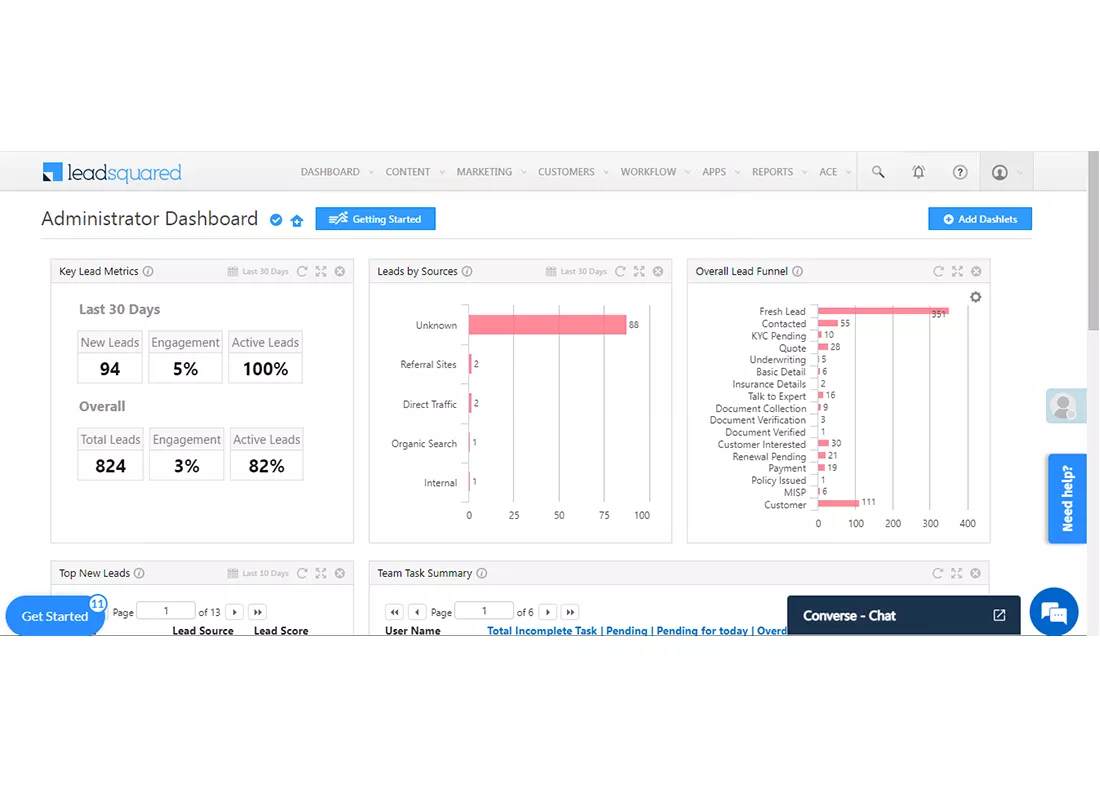This screenshot has height=810, width=1100.
Task: Refresh the Key Lead Metrics dashlet
Action: click(302, 271)
